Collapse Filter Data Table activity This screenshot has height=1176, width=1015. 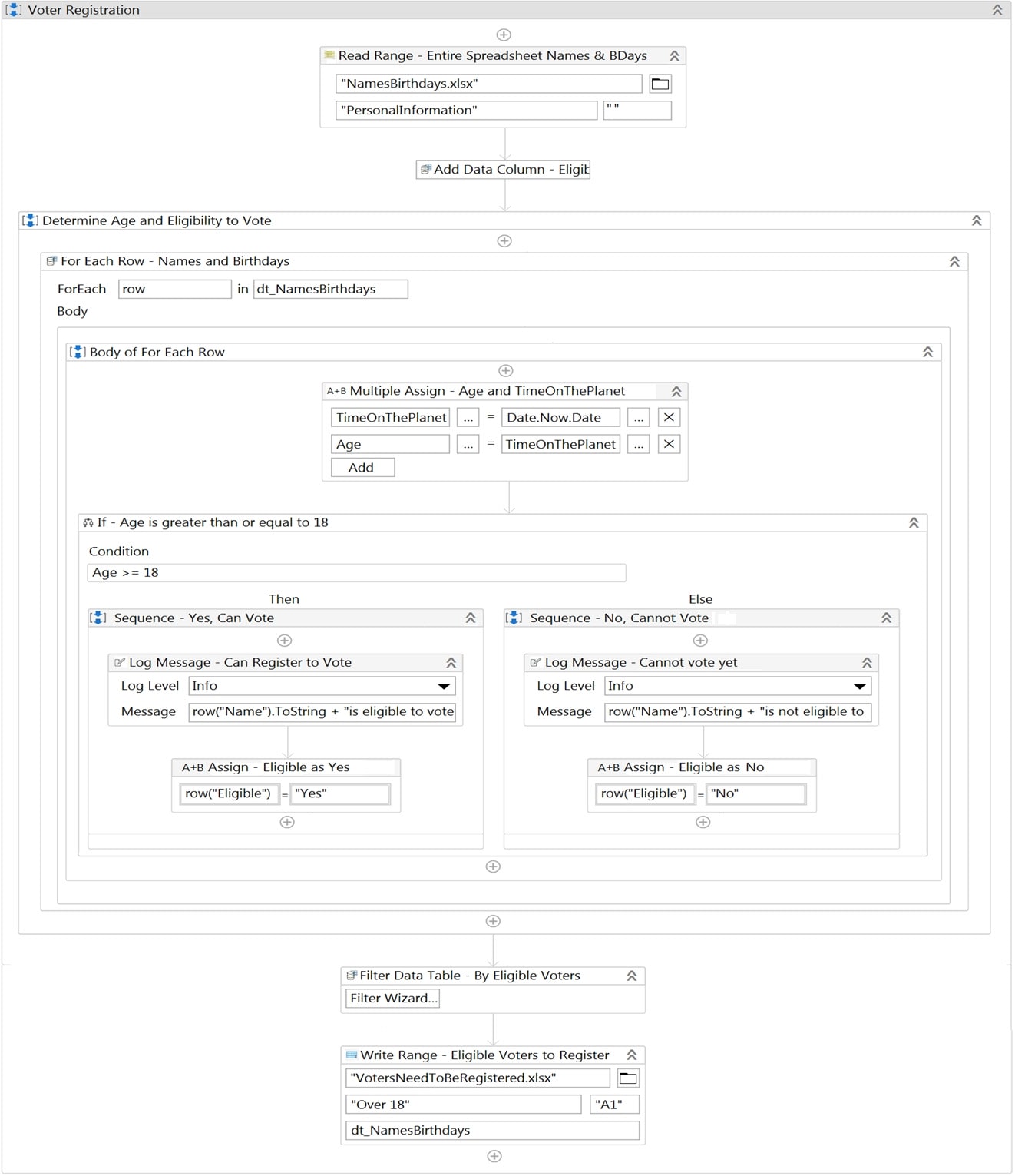pos(631,976)
